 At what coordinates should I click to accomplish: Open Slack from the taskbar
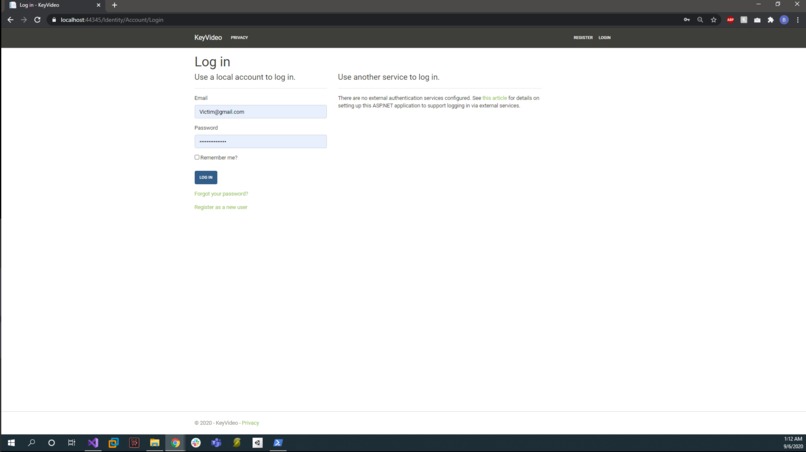[196, 443]
